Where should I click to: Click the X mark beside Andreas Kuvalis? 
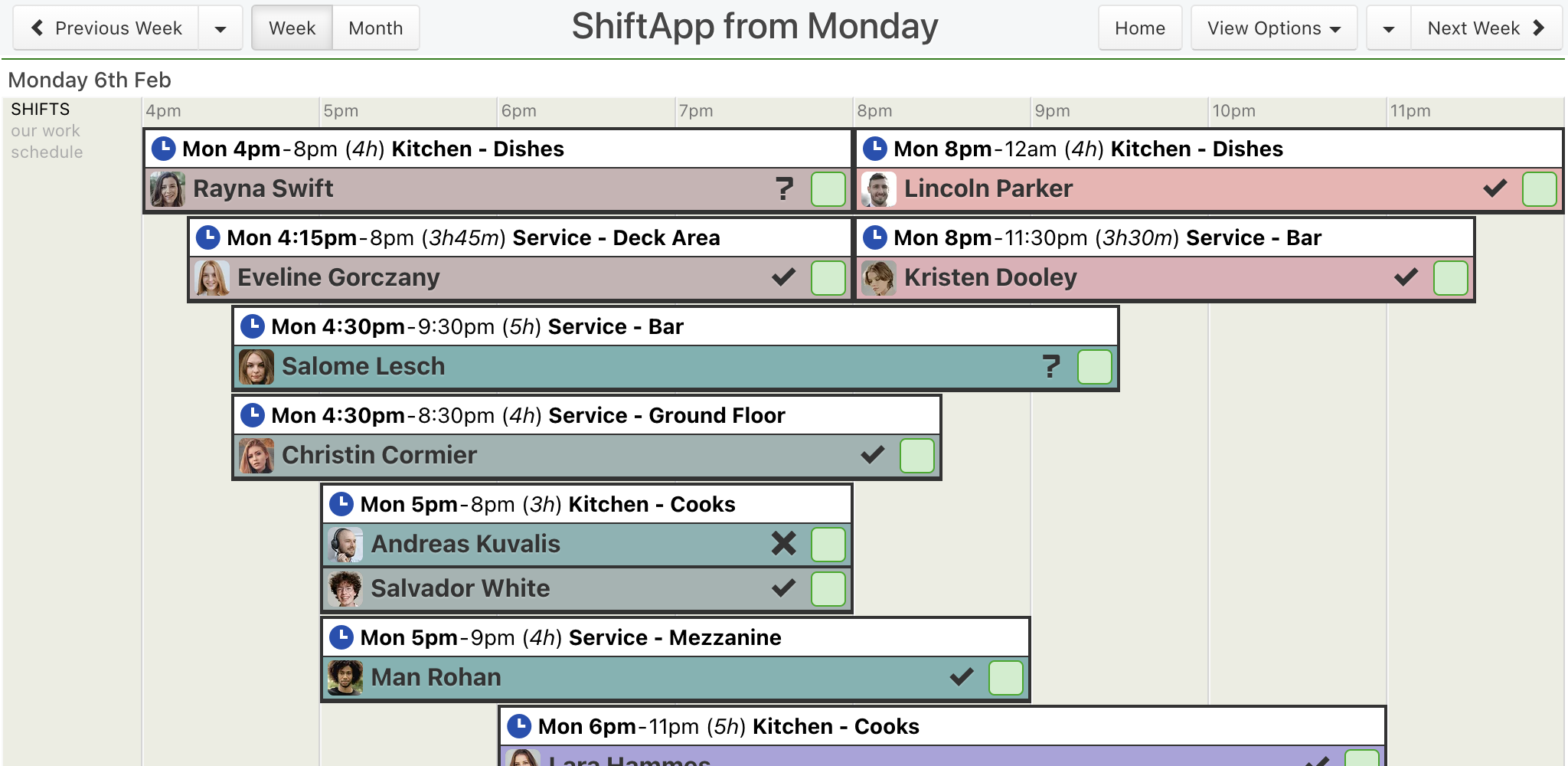tap(784, 544)
